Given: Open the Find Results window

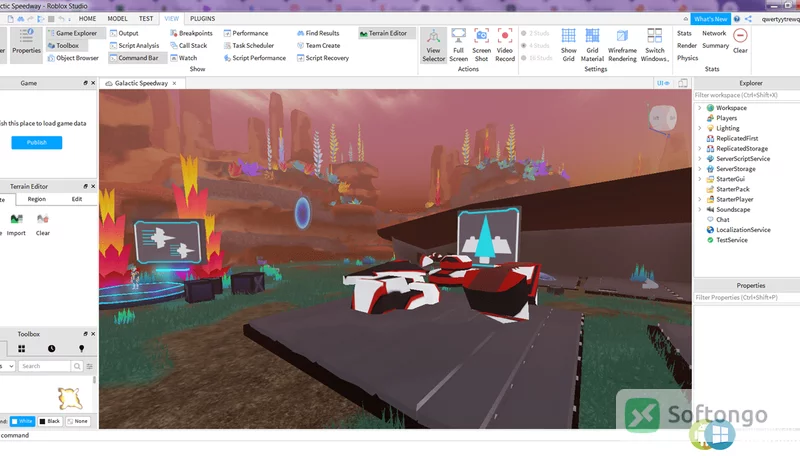Looking at the screenshot, I should (x=318, y=33).
